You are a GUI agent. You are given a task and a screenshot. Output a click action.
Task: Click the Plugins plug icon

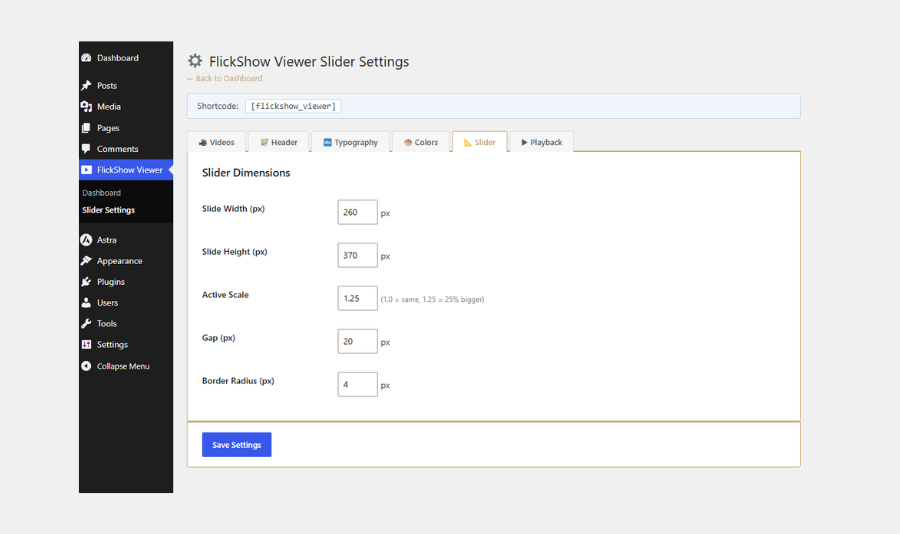86,282
